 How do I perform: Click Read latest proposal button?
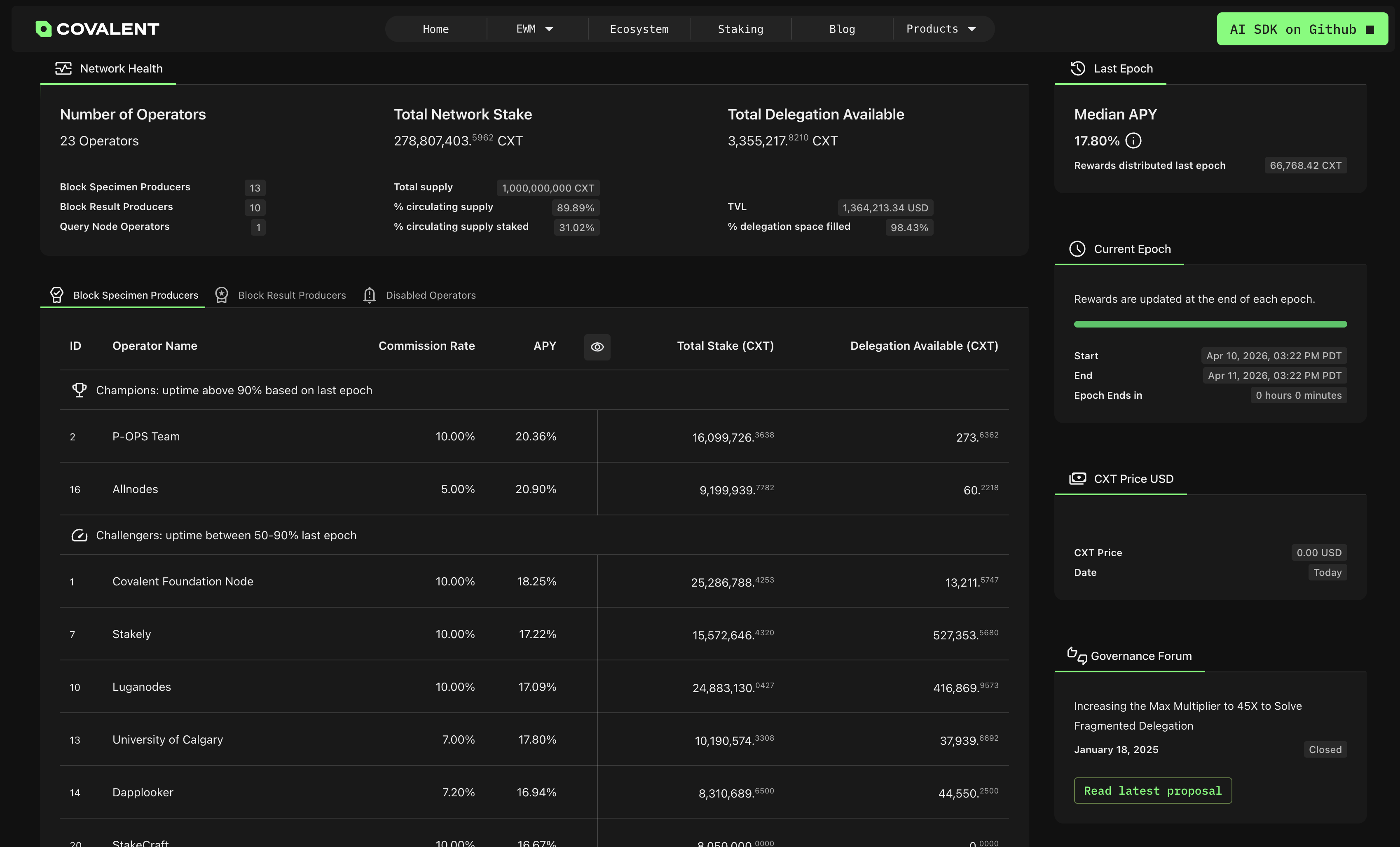coord(1153,790)
